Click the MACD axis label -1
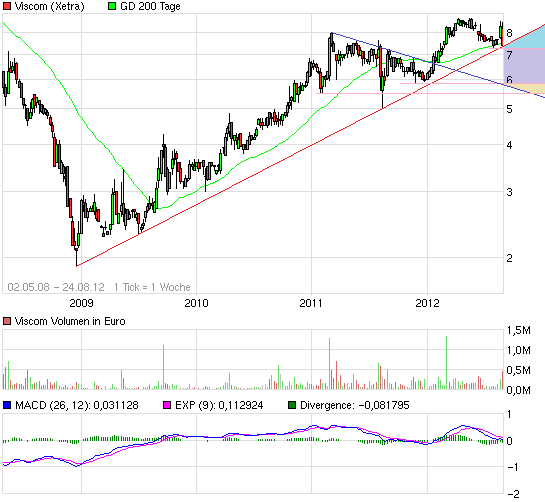The height and width of the screenshot is (502, 545). (512, 467)
